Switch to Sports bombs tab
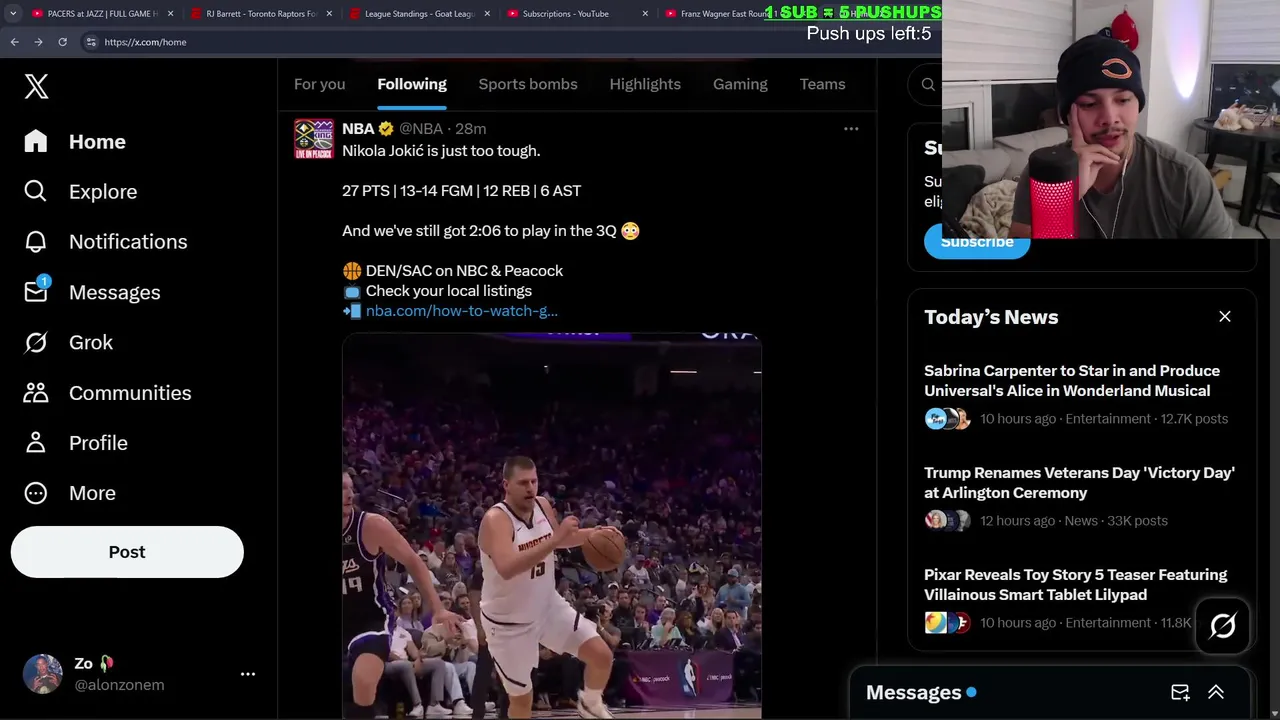 528,84
